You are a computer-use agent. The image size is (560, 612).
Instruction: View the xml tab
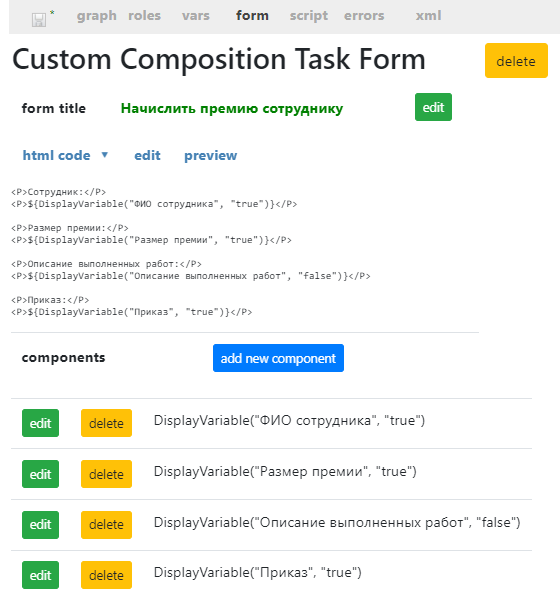tap(428, 16)
